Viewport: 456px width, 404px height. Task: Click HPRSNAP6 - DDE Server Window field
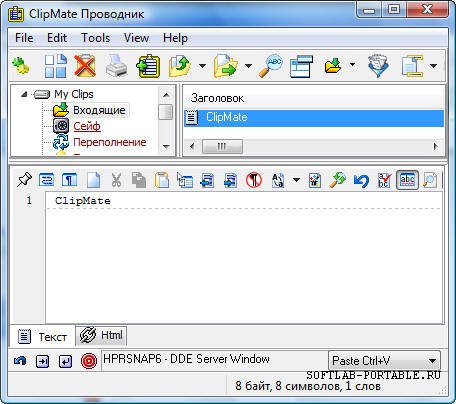[213, 359]
